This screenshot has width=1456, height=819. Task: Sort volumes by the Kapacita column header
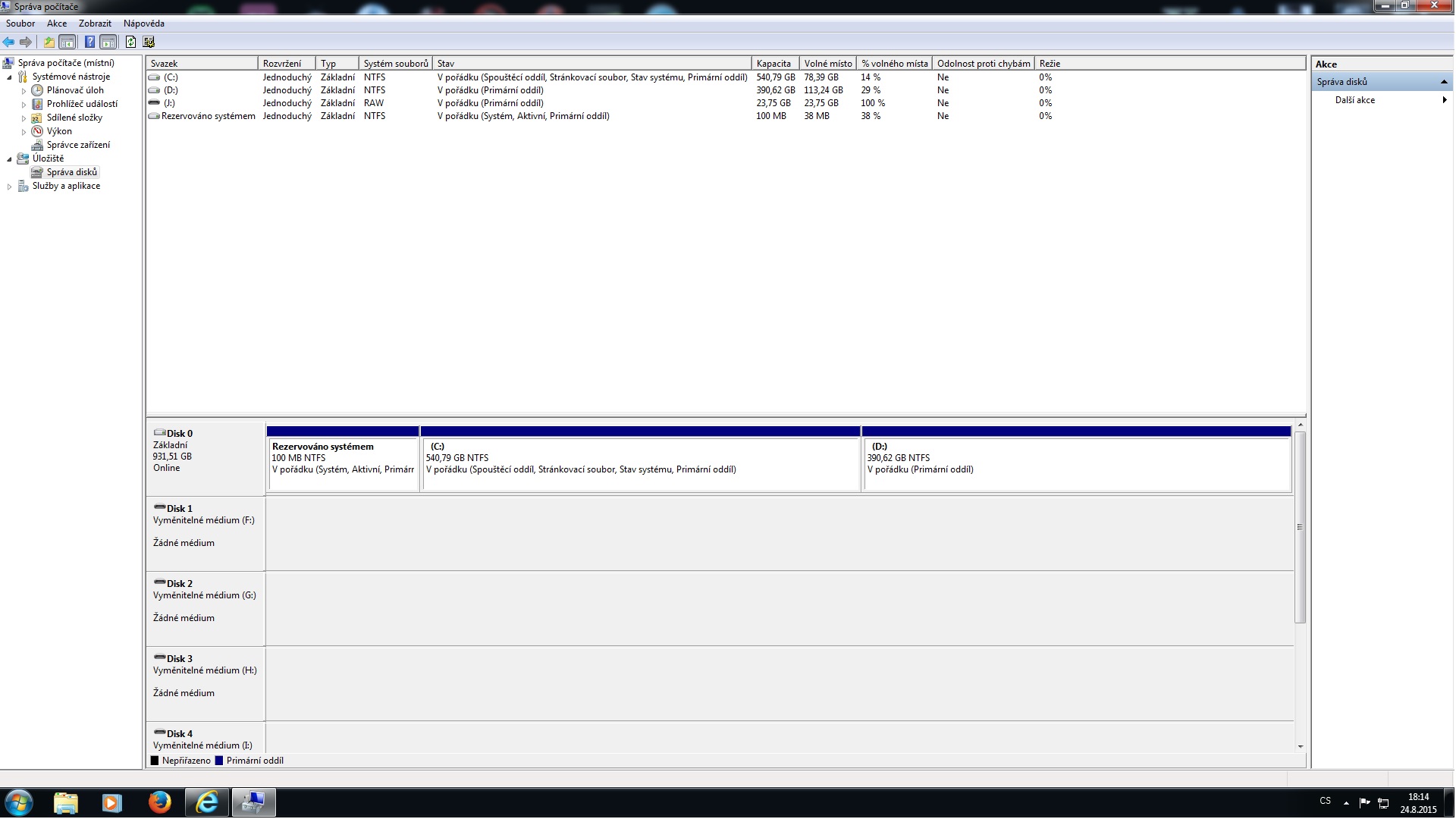(773, 64)
